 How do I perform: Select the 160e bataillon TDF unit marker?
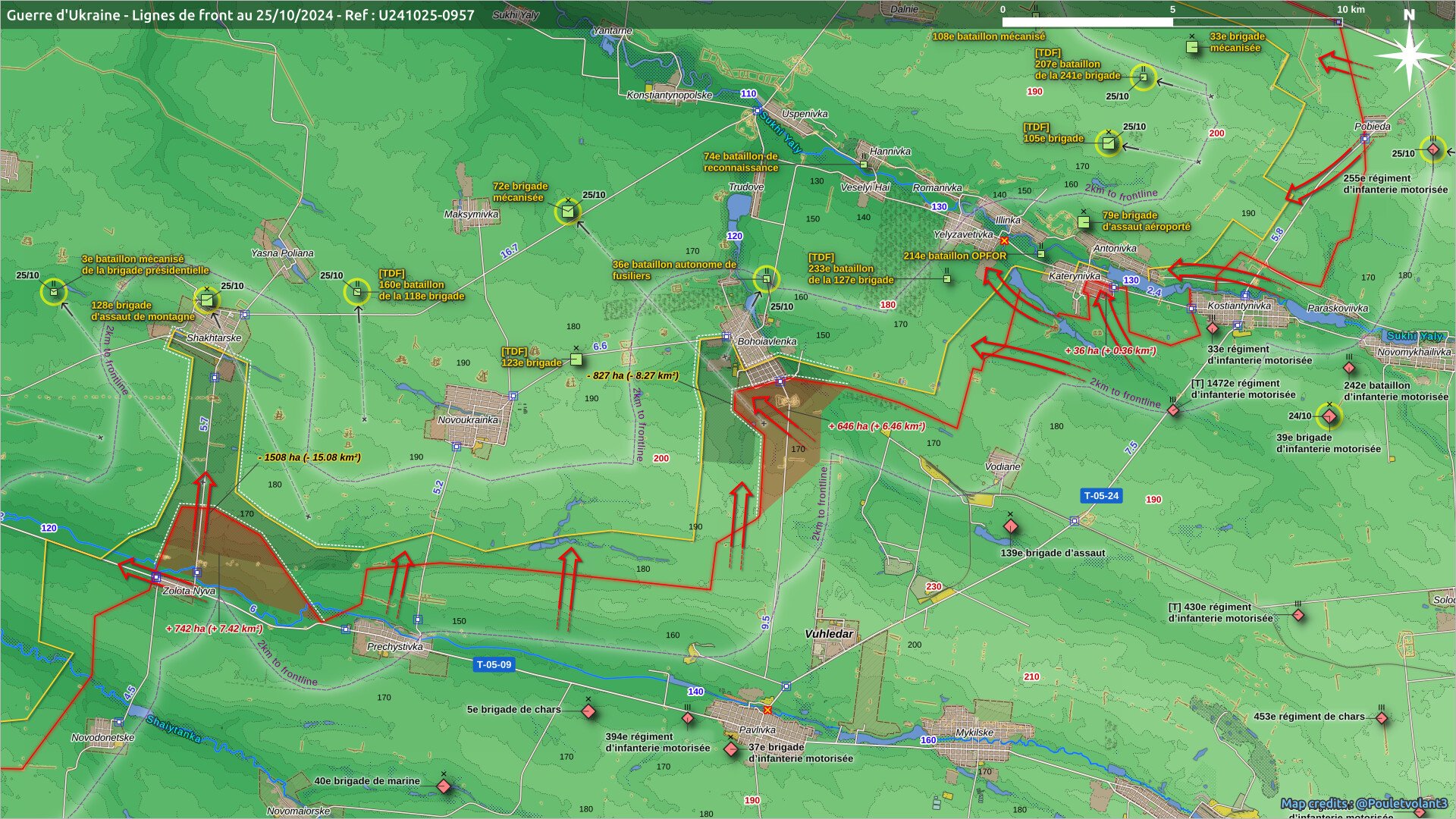(357, 291)
